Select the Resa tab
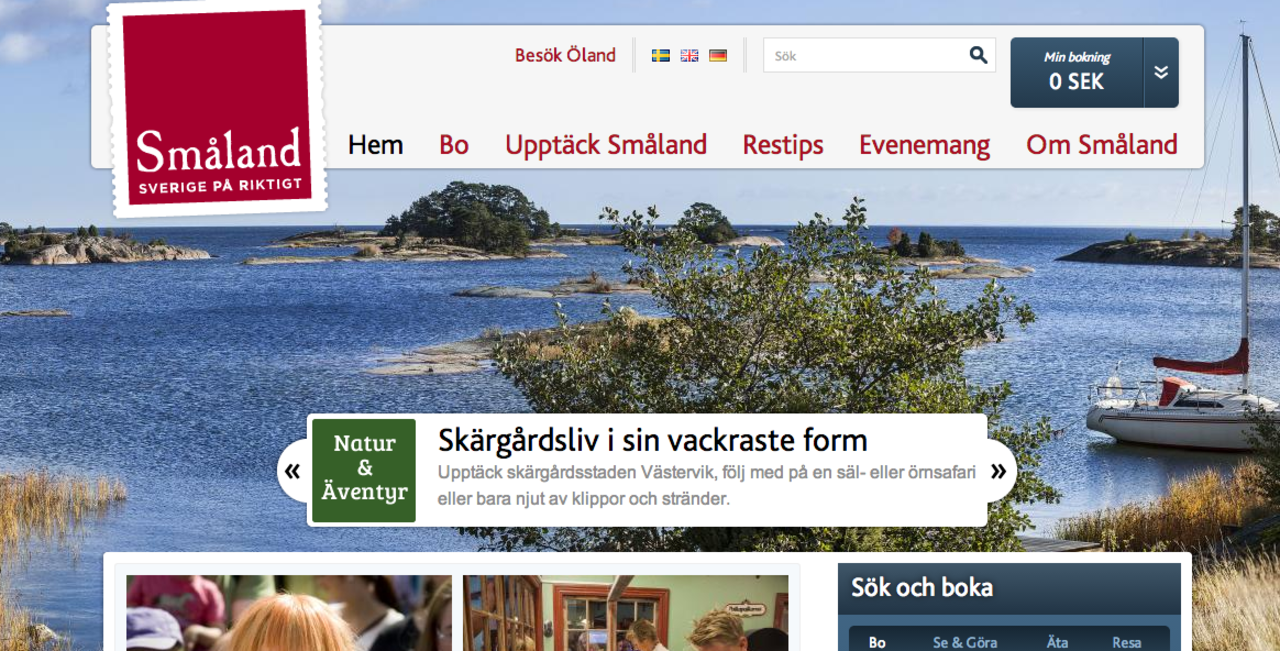1280x651 pixels. coord(1127,641)
